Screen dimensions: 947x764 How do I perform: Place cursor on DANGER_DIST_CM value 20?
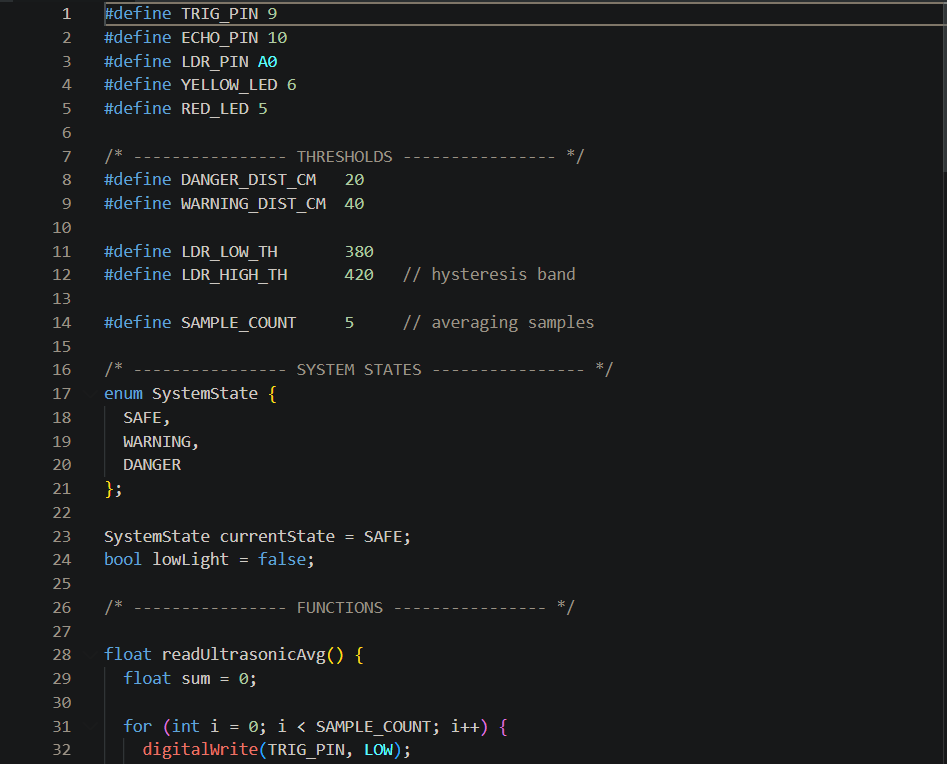pyautogui.click(x=354, y=180)
